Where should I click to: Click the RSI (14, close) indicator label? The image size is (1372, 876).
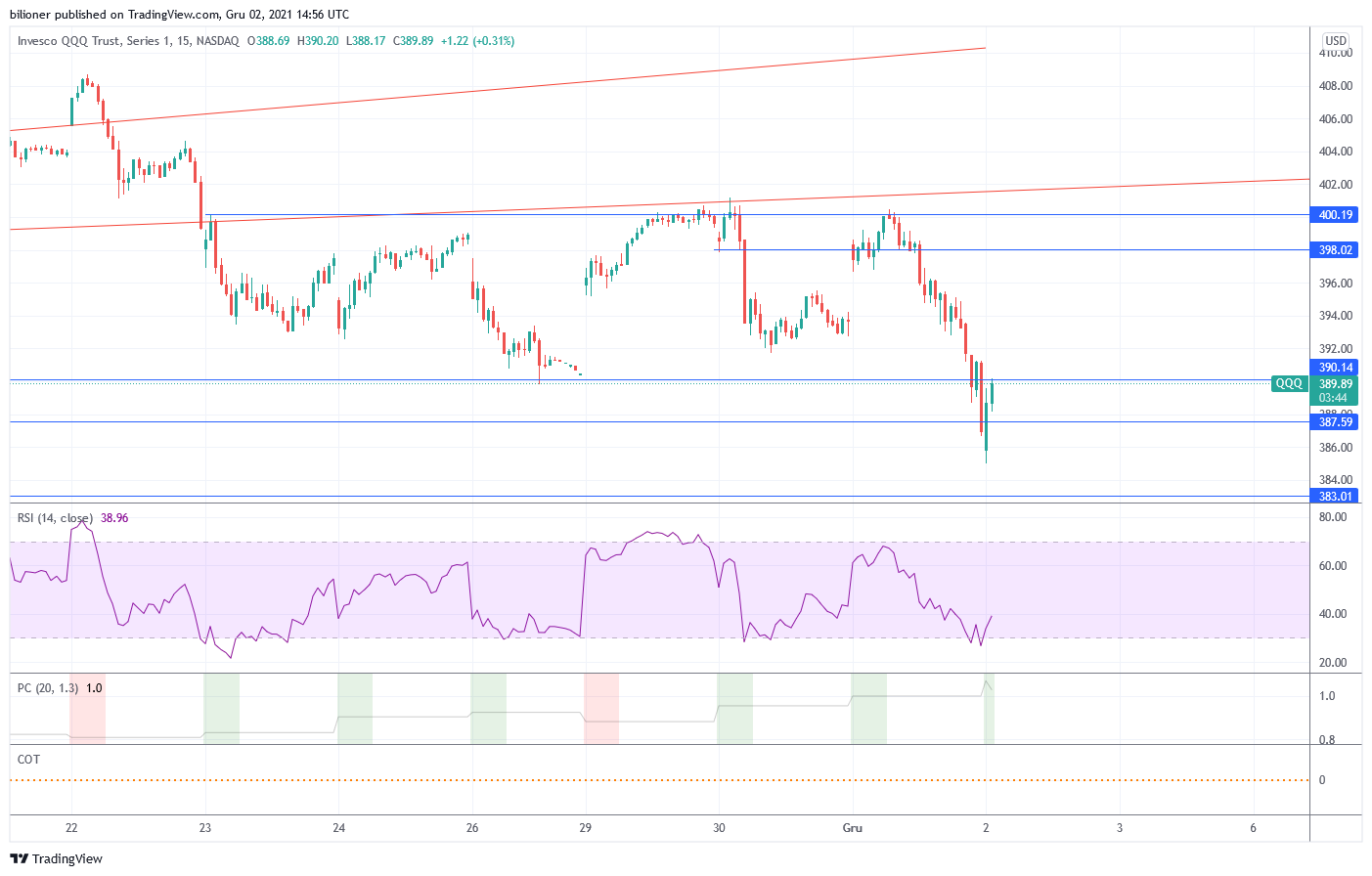pyautogui.click(x=55, y=518)
